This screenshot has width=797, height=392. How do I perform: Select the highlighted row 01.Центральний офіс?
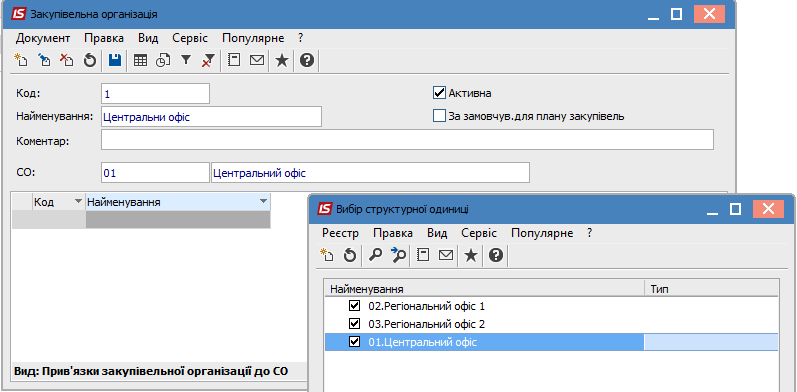click(x=551, y=342)
